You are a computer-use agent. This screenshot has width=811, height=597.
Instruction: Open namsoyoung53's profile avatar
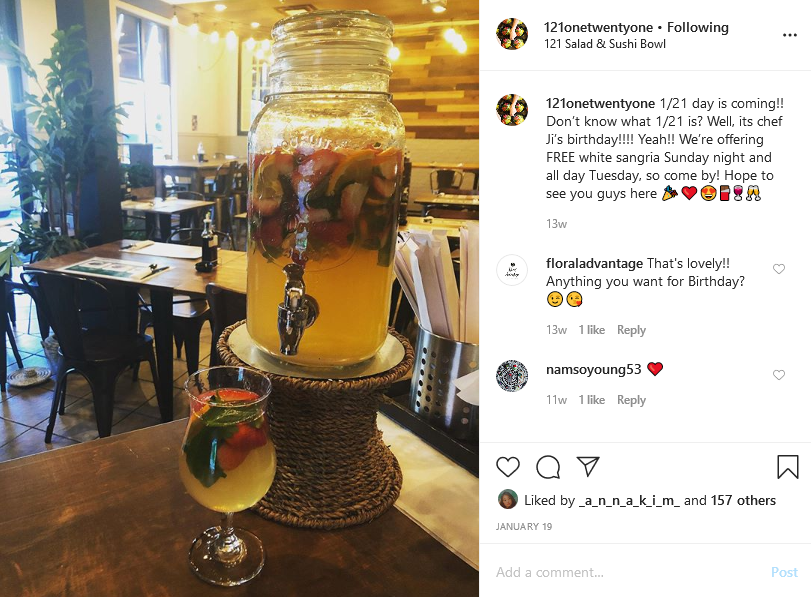point(512,376)
